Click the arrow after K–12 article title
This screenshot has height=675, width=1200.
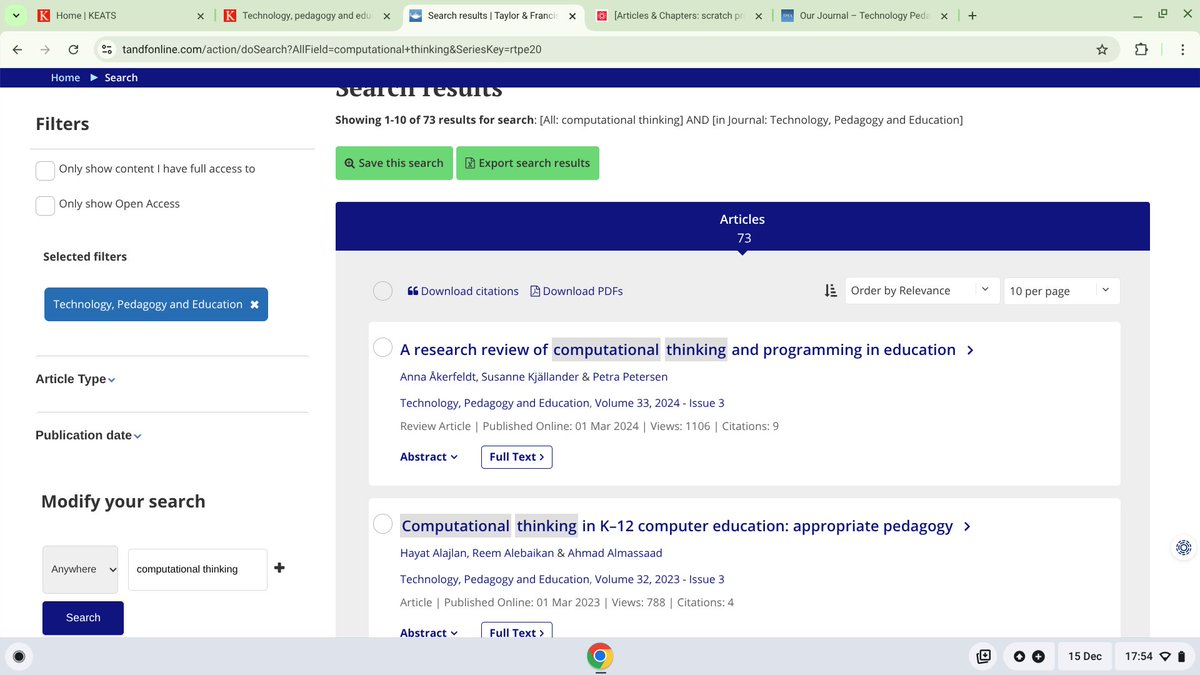(967, 526)
